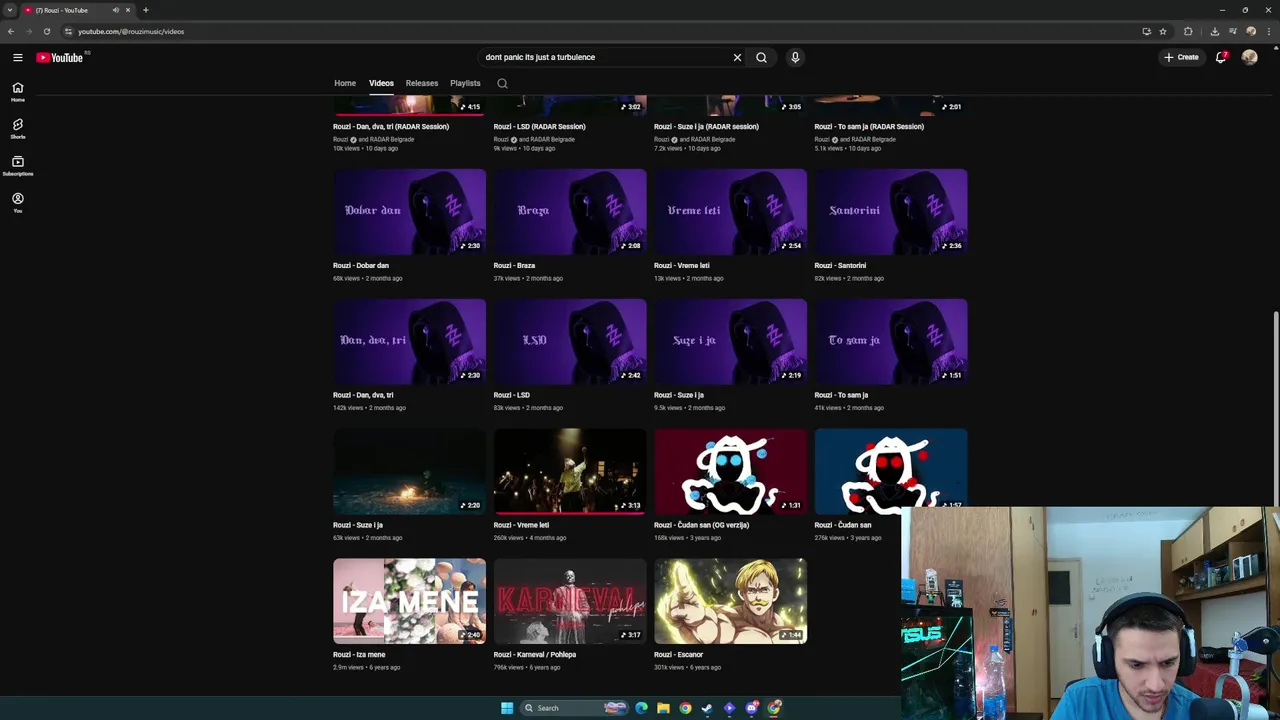Play the Karneval red neon thumbnail
This screenshot has height=720, width=1280.
point(569,601)
